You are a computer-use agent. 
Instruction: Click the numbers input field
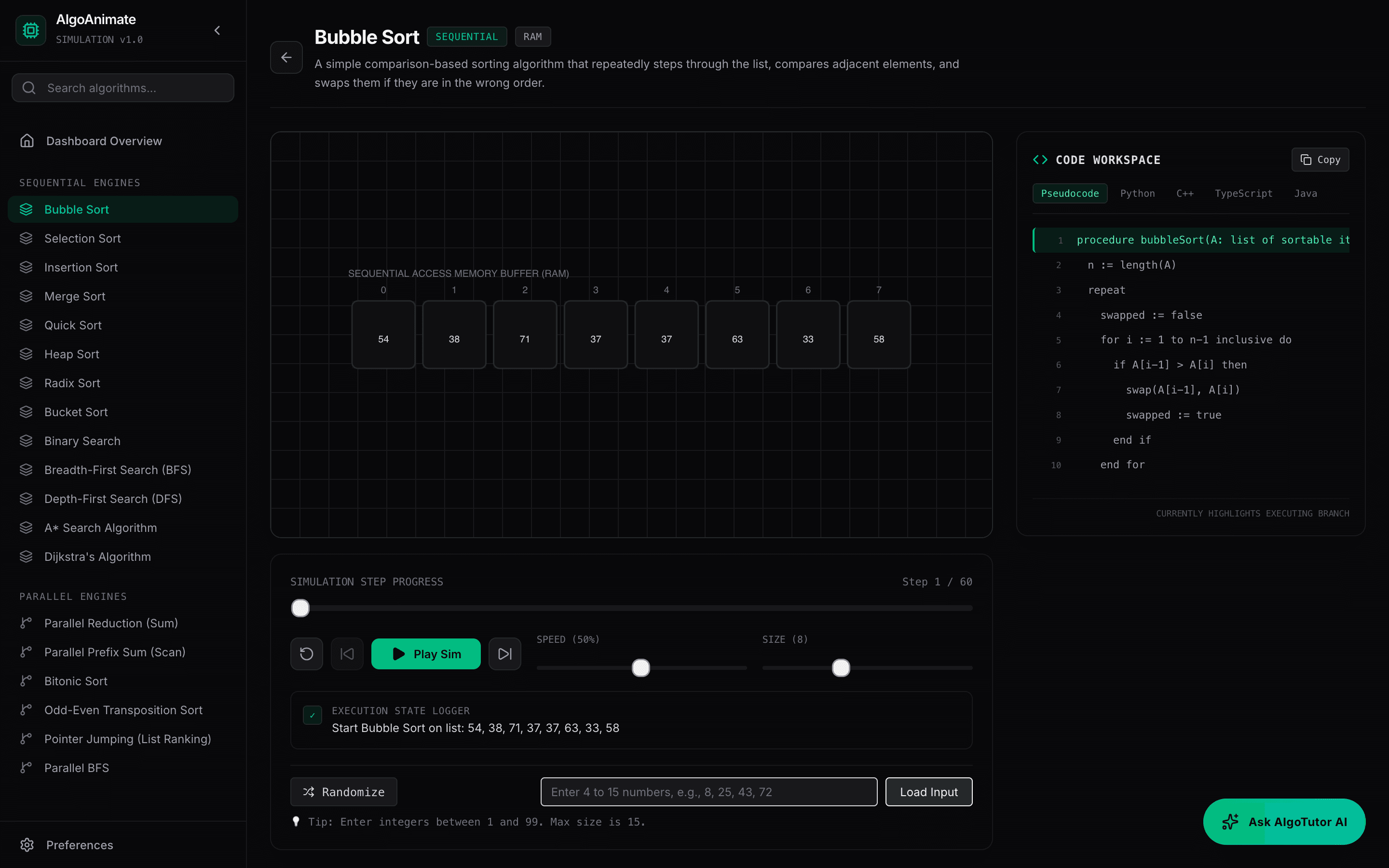pos(709,792)
